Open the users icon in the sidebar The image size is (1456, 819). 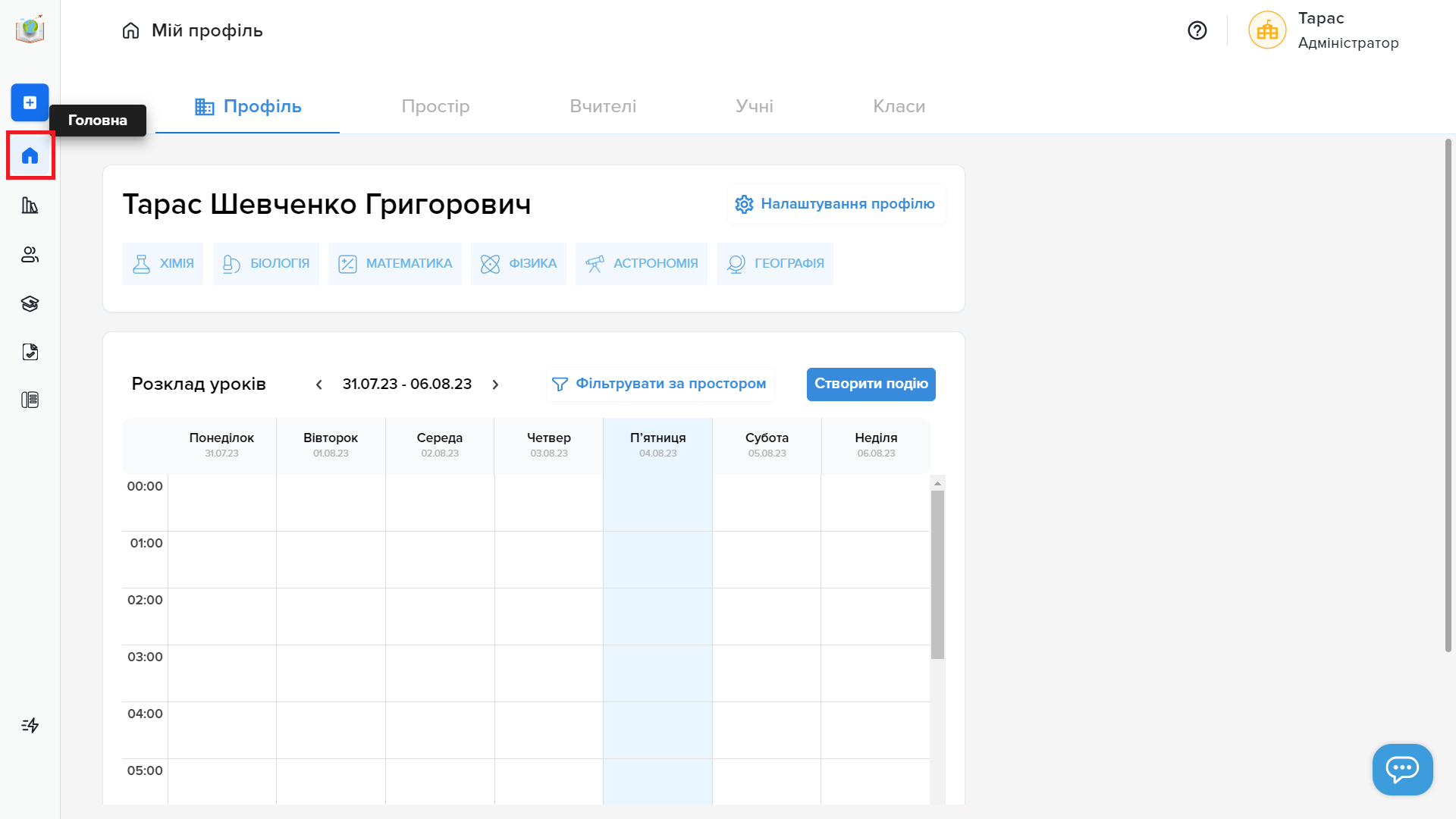click(x=30, y=255)
